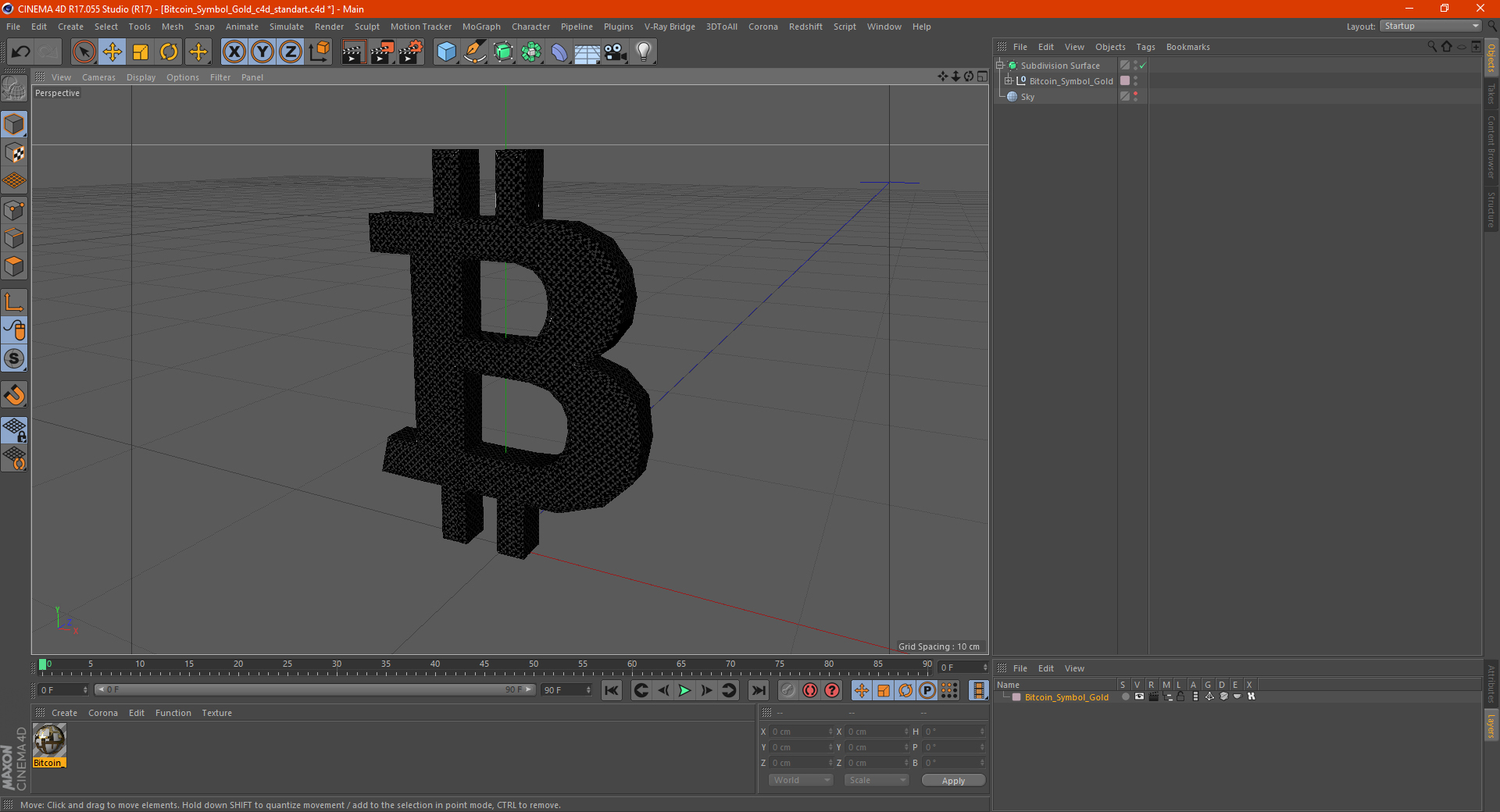
Task: Toggle solo on Bitcoin_Symbol_Gold layer
Action: click(x=1125, y=697)
